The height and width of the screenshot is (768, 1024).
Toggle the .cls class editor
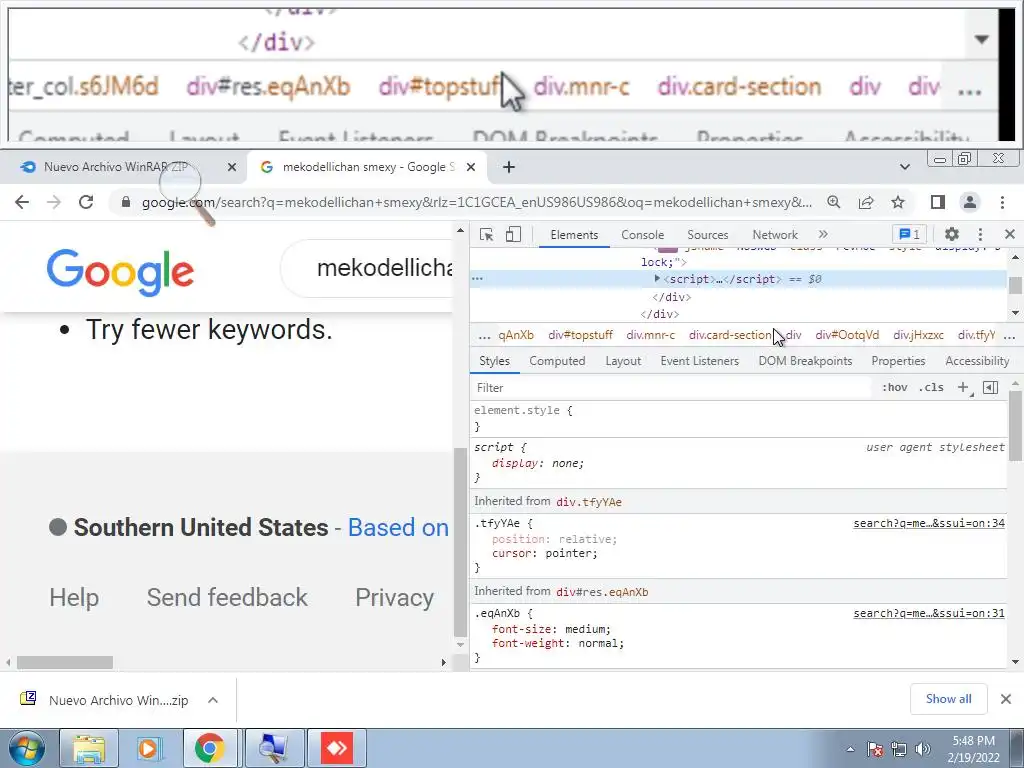click(931, 387)
